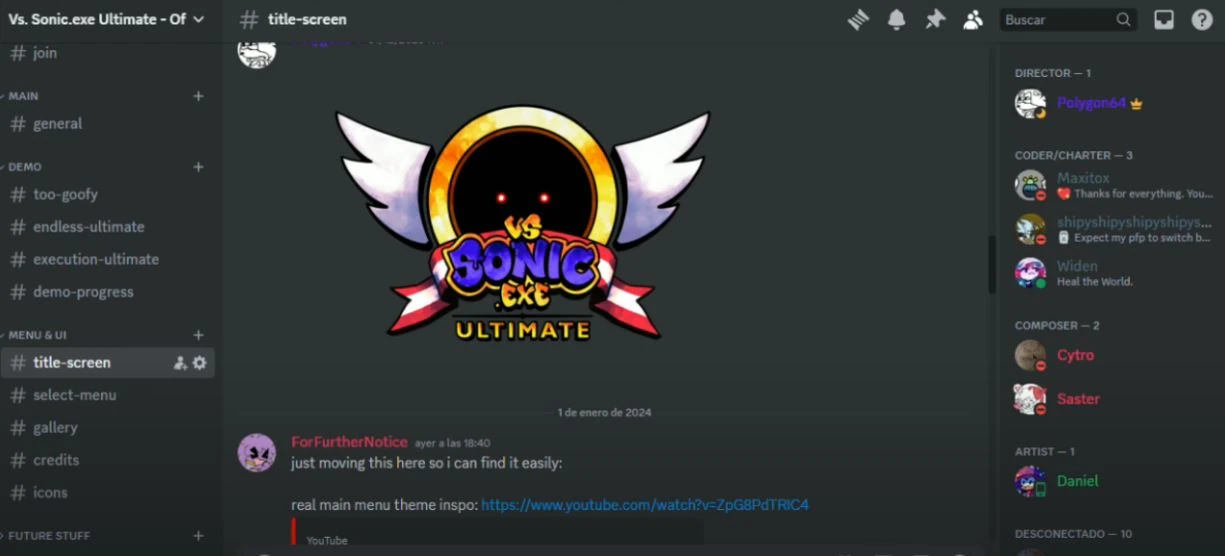The width and height of the screenshot is (1225, 556).
Task: Click Polygon64's avatar
Action: (x=1030, y=103)
